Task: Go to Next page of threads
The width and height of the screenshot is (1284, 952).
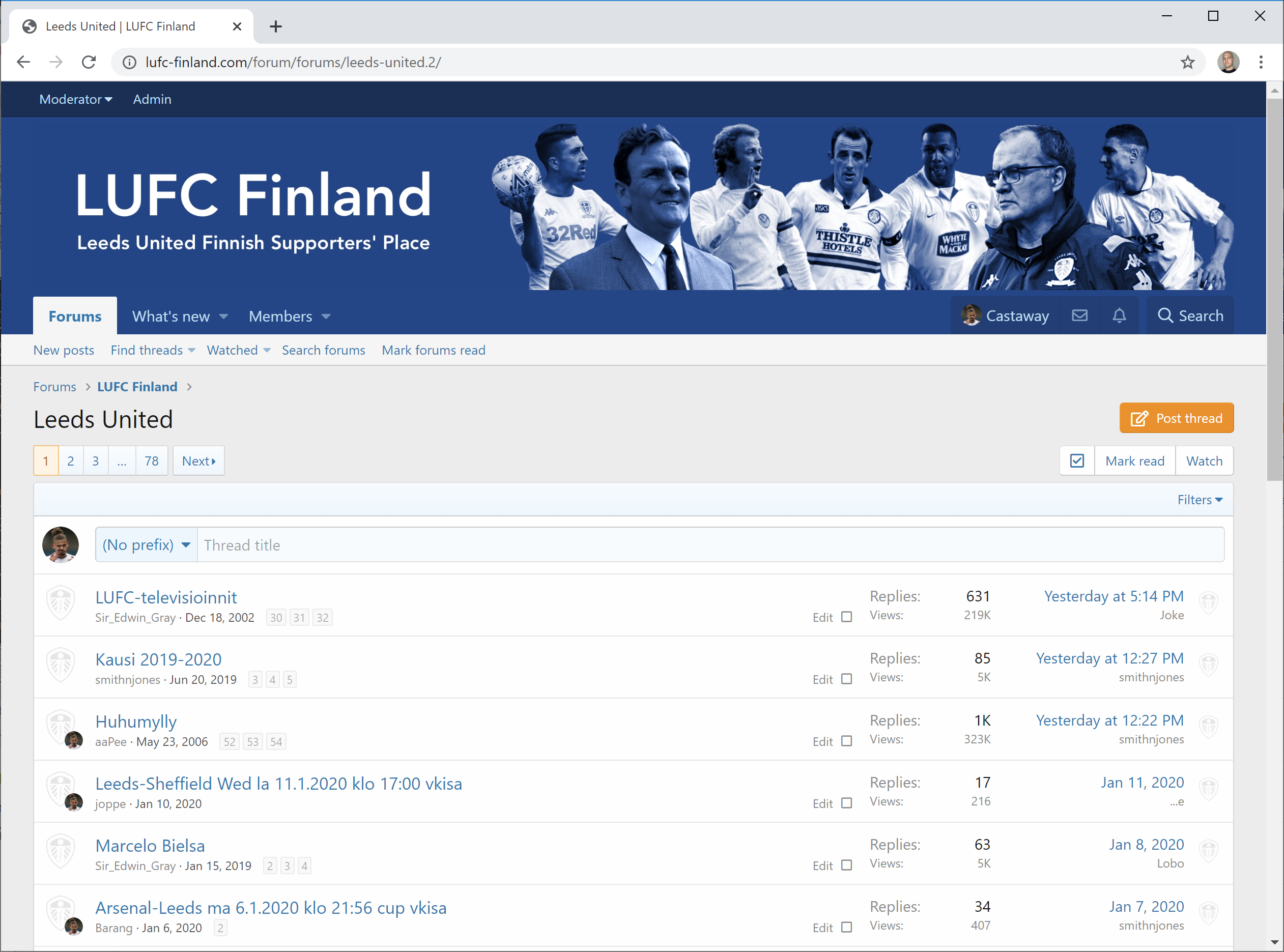Action: [198, 460]
